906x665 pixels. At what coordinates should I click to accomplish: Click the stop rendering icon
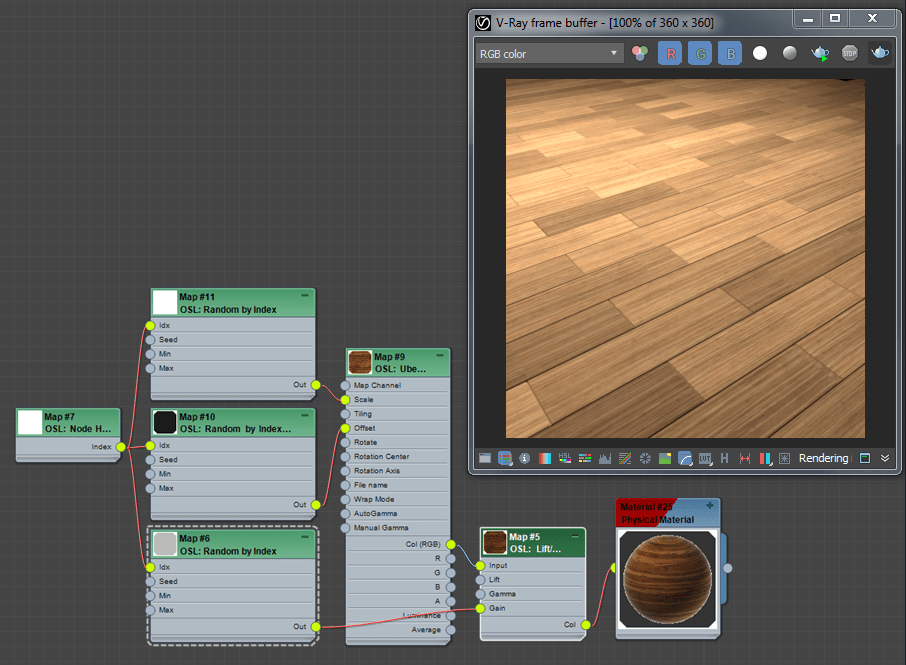tap(850, 54)
